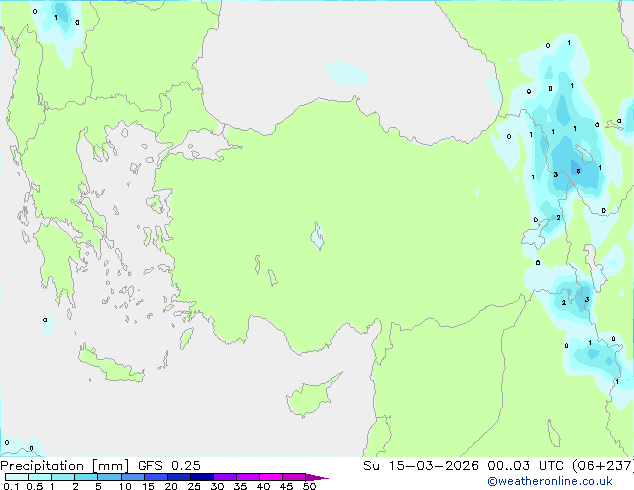Click the legend value label "25"

click(x=194, y=486)
